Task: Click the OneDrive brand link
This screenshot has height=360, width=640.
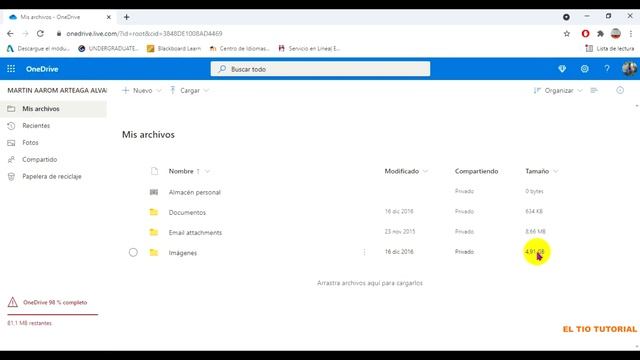Action: 42,69
